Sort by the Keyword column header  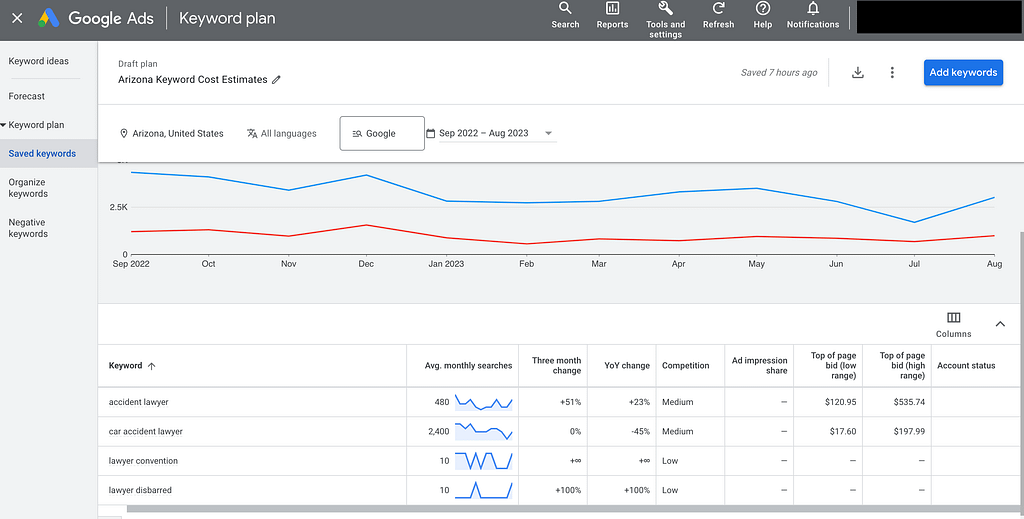[132, 366]
